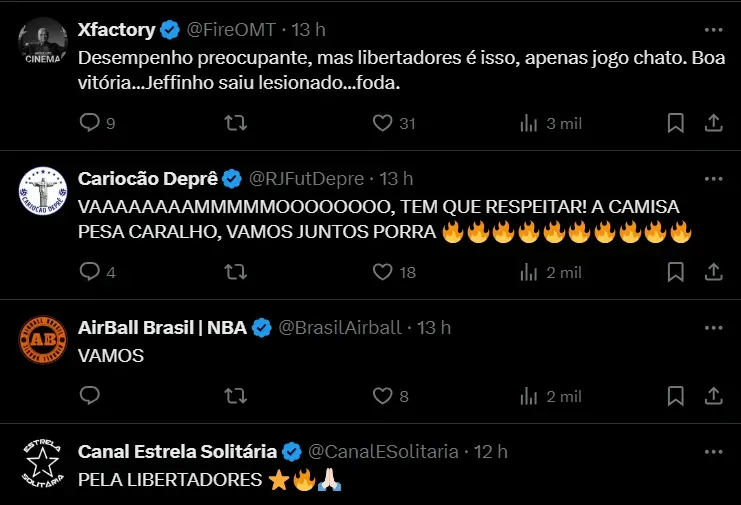Like the Cariocão Deprê tweet
This screenshot has height=505, width=741.
382,272
